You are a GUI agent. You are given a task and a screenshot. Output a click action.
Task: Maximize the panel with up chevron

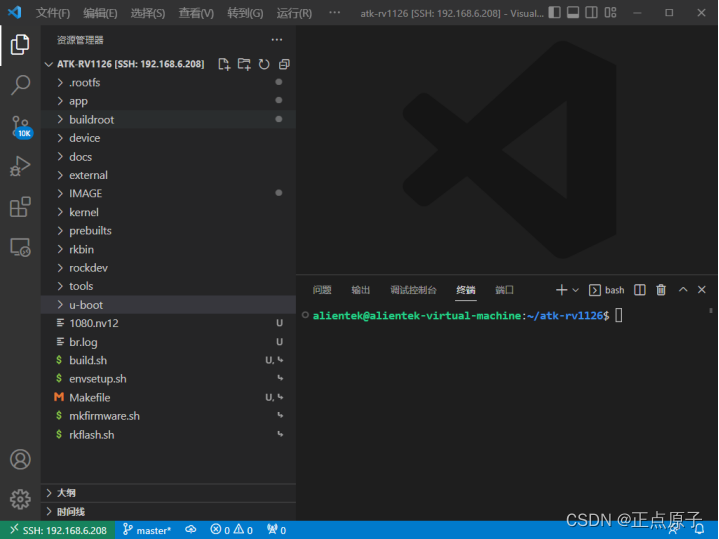click(x=683, y=289)
